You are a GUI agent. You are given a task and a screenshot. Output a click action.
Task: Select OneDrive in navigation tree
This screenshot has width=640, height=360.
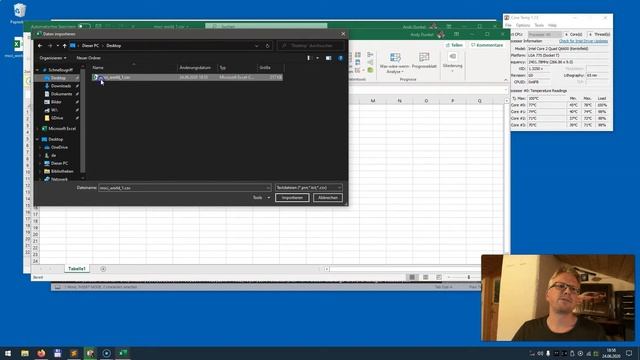pos(59,147)
